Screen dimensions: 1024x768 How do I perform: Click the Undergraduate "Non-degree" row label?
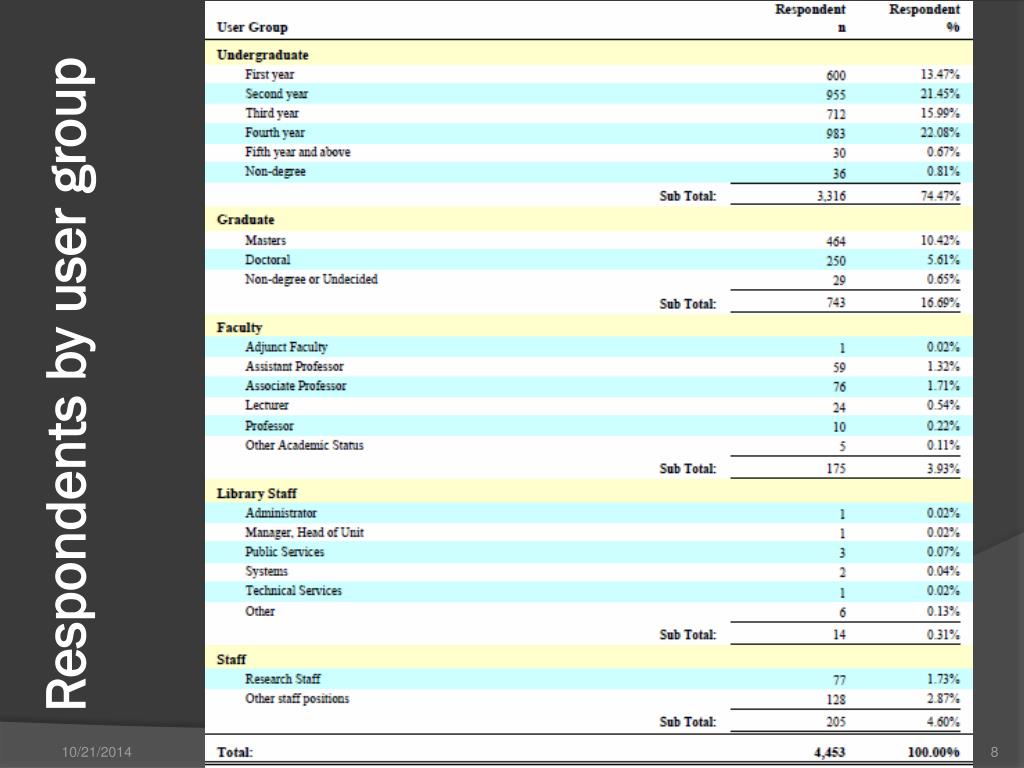(276, 172)
